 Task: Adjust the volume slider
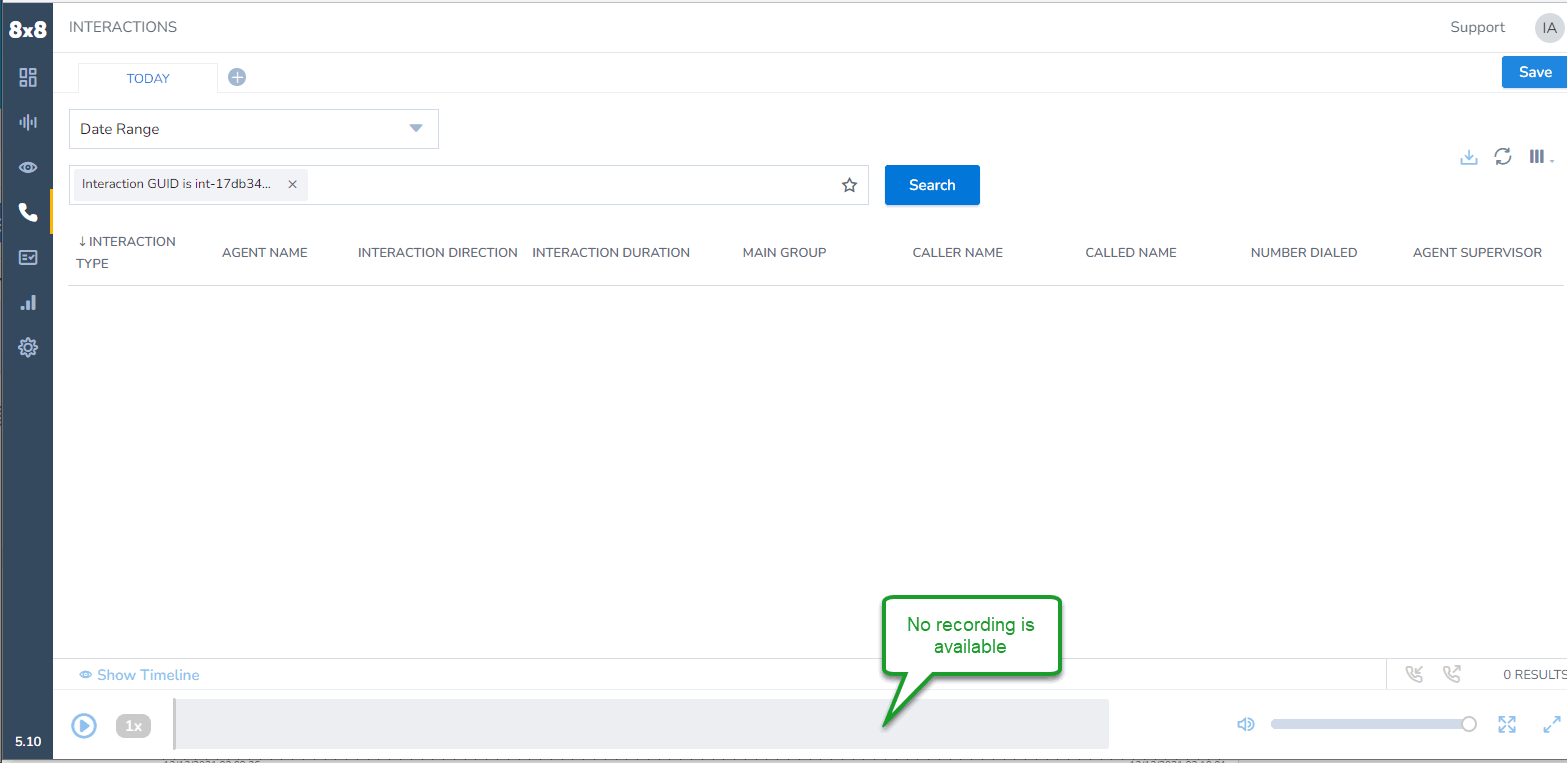click(1373, 724)
